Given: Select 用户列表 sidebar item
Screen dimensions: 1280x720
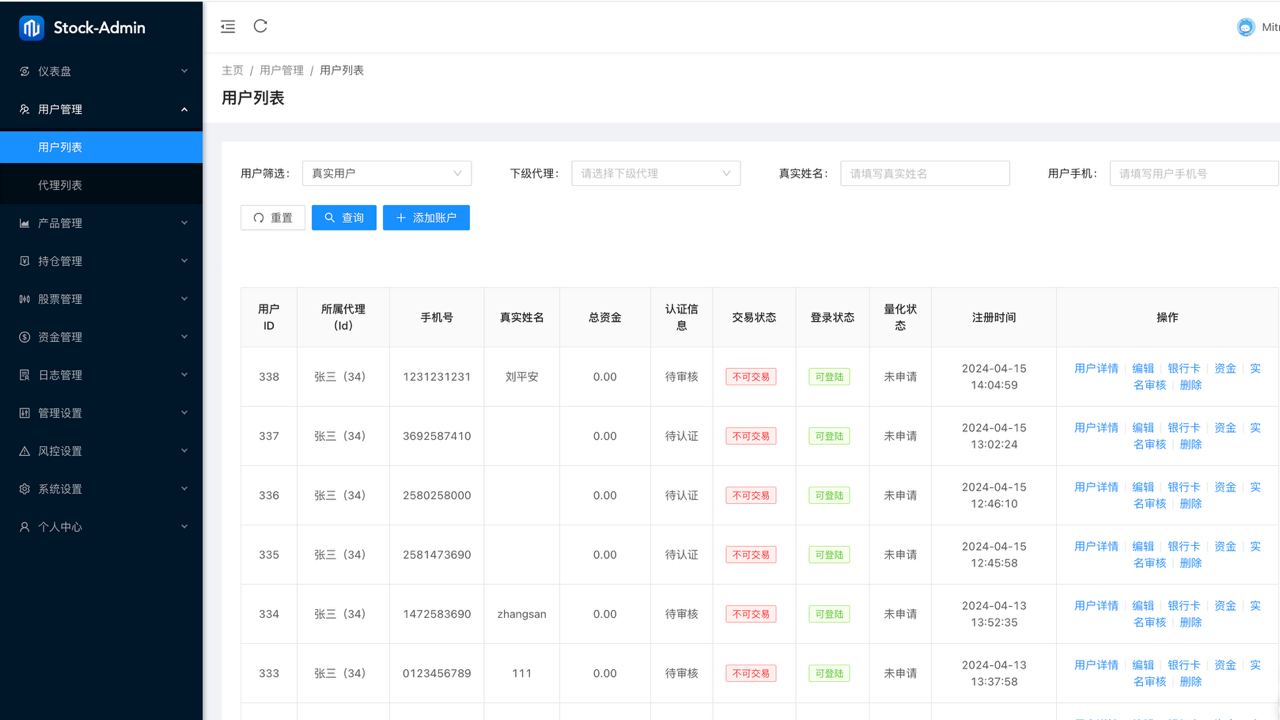Looking at the screenshot, I should [60, 148].
